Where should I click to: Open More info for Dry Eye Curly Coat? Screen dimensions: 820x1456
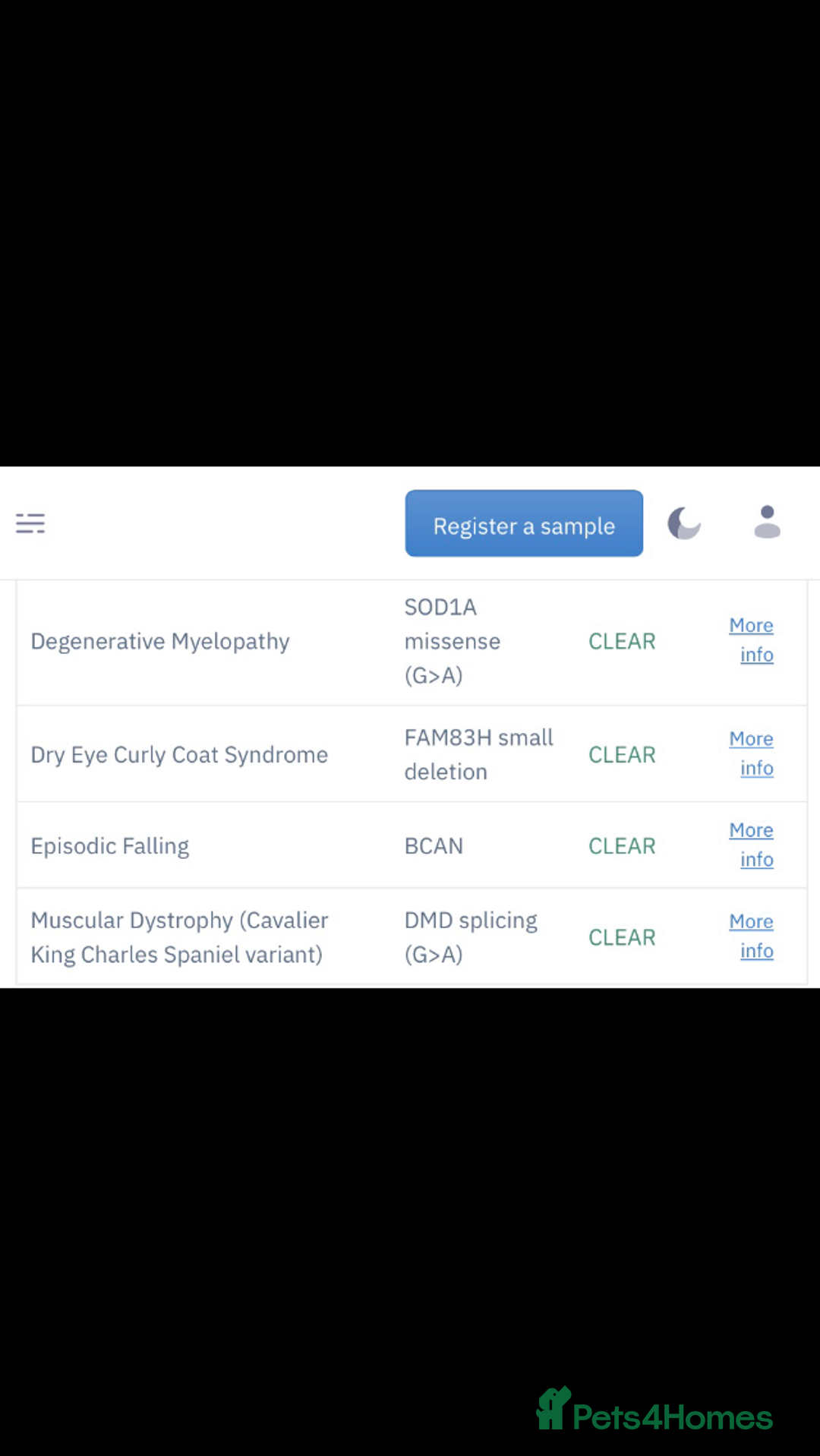click(x=752, y=753)
